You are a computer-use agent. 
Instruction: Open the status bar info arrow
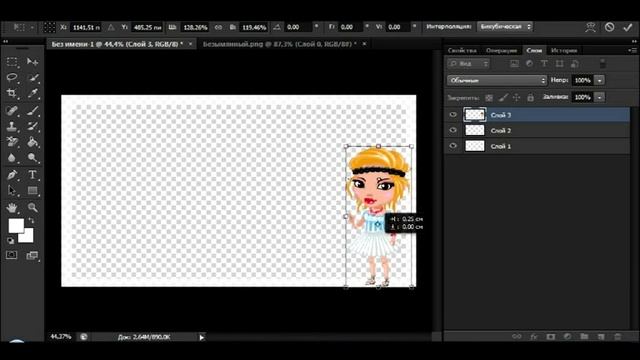tap(202, 337)
